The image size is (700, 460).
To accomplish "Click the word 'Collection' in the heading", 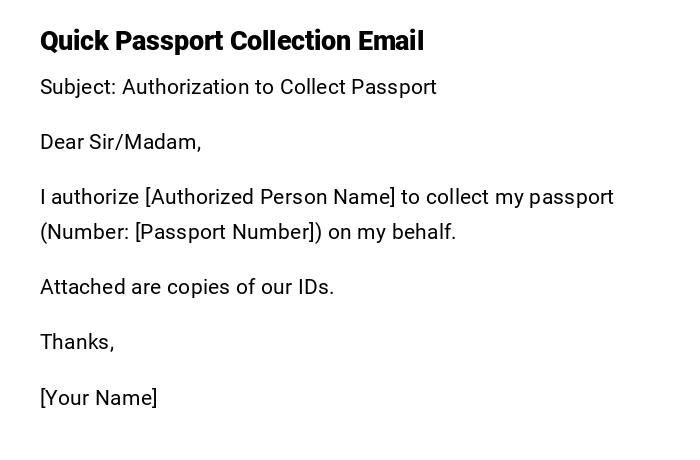I will coord(290,41).
